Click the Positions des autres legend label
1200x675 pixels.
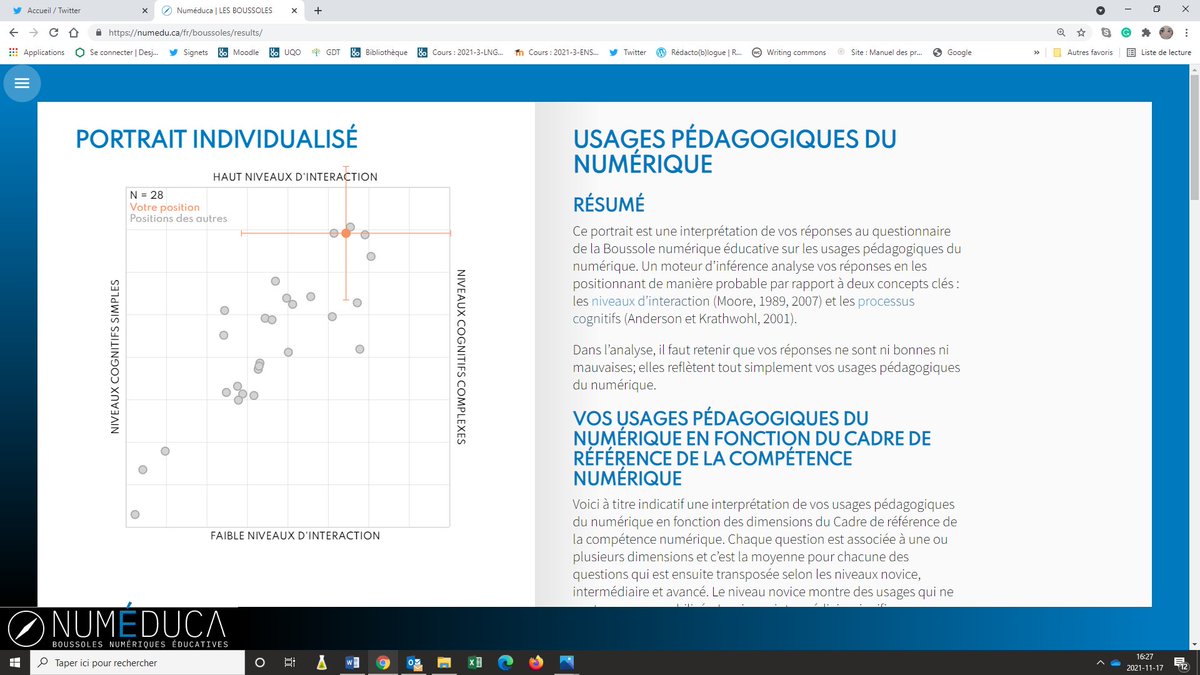click(178, 219)
